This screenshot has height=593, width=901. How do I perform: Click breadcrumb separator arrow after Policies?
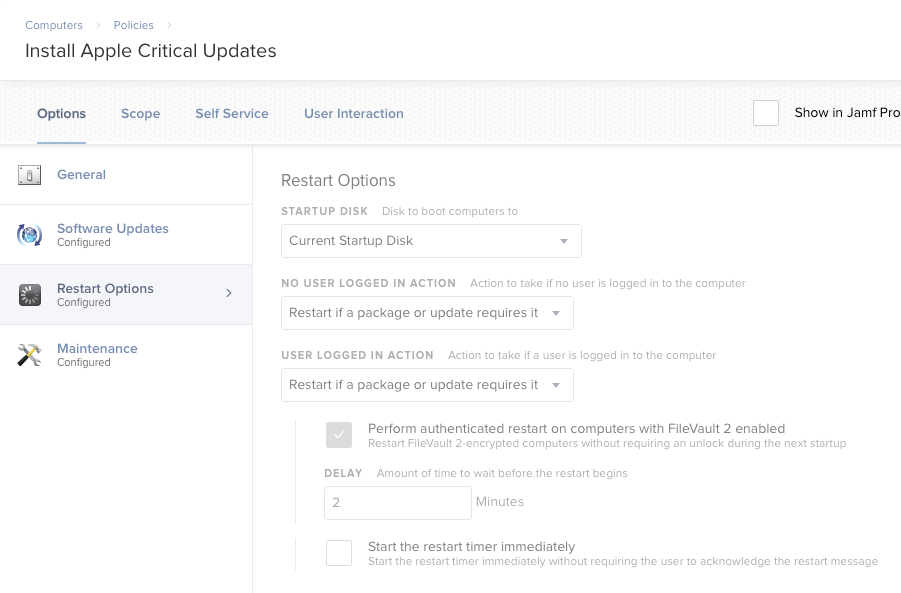tap(169, 25)
